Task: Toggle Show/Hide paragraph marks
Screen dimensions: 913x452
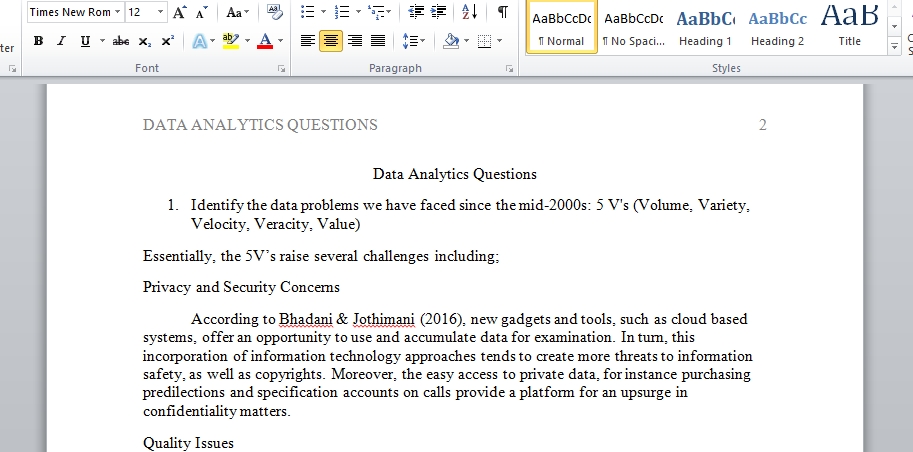Action: (502, 12)
